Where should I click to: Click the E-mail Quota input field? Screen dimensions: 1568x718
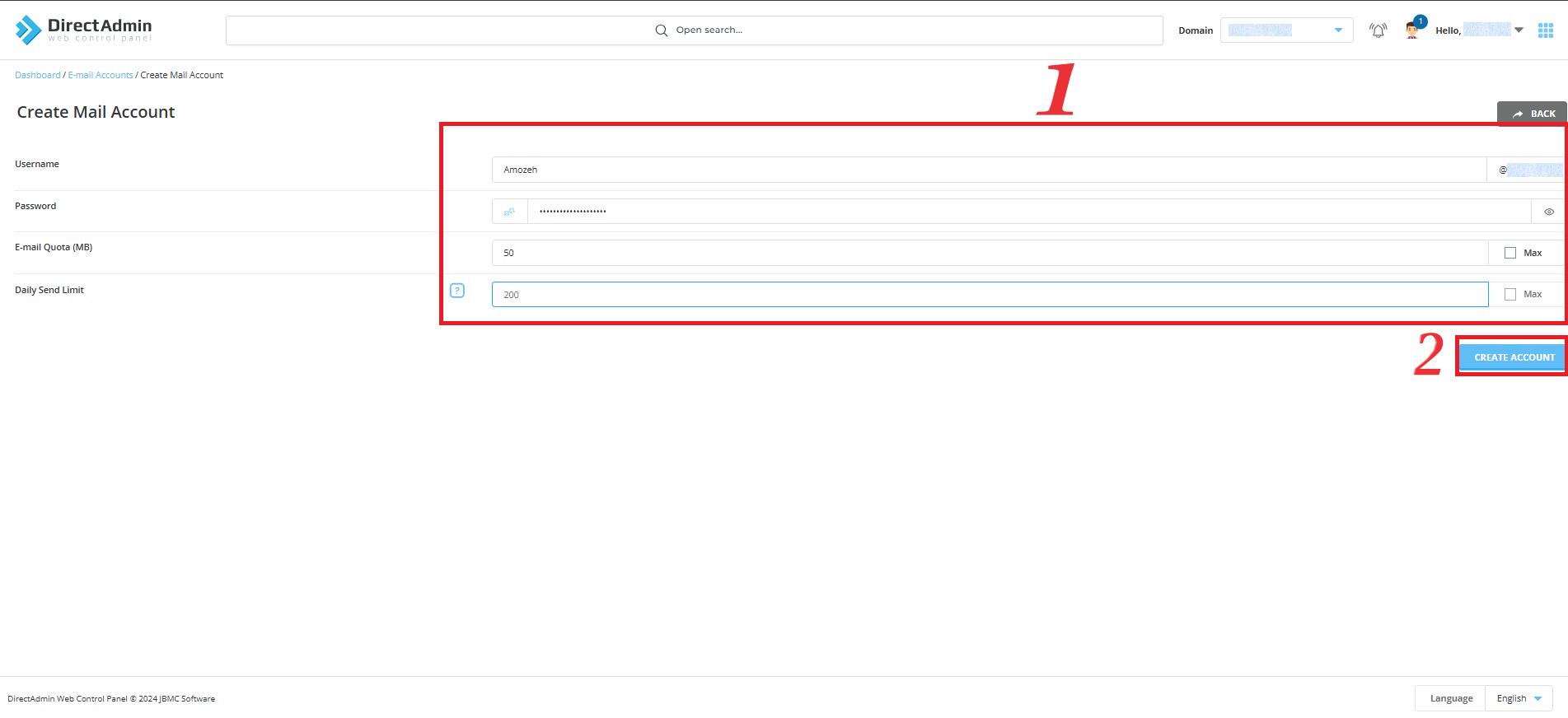tap(989, 253)
